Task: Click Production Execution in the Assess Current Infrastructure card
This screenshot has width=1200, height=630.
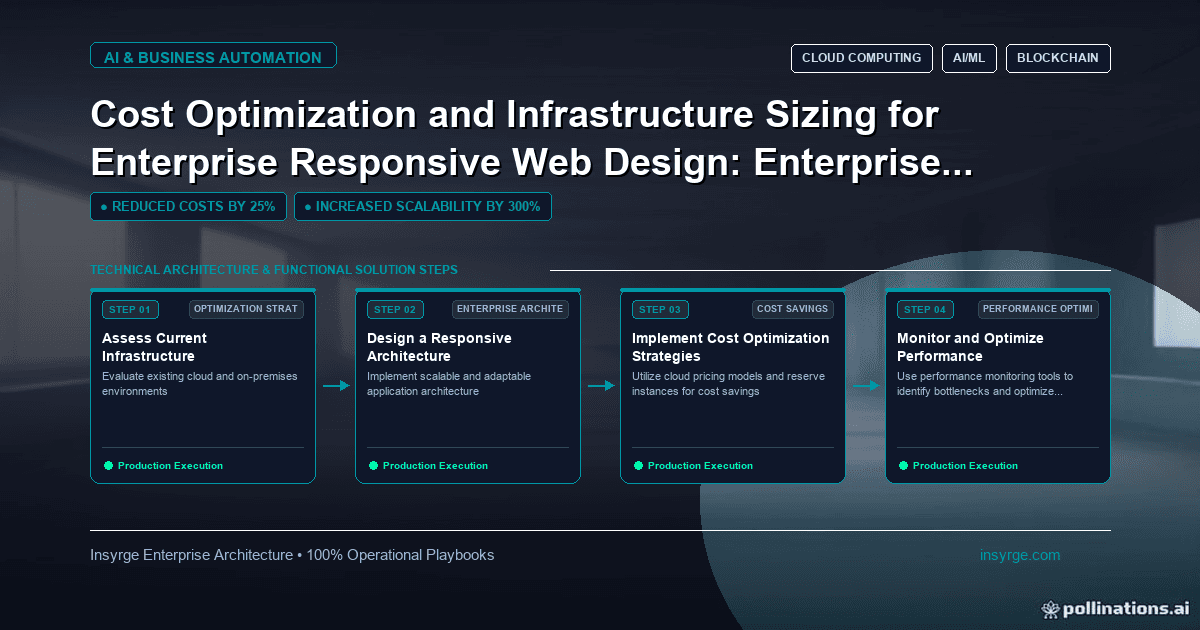Action: click(170, 466)
